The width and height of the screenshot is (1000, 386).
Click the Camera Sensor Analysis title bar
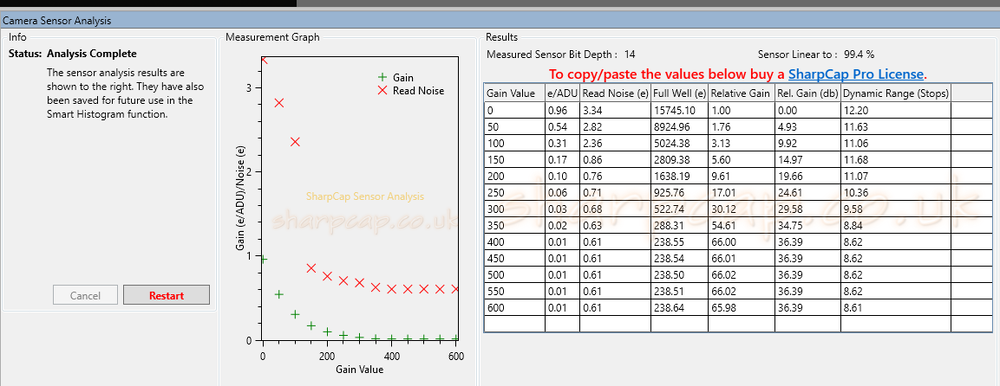pyautogui.click(x=500, y=20)
